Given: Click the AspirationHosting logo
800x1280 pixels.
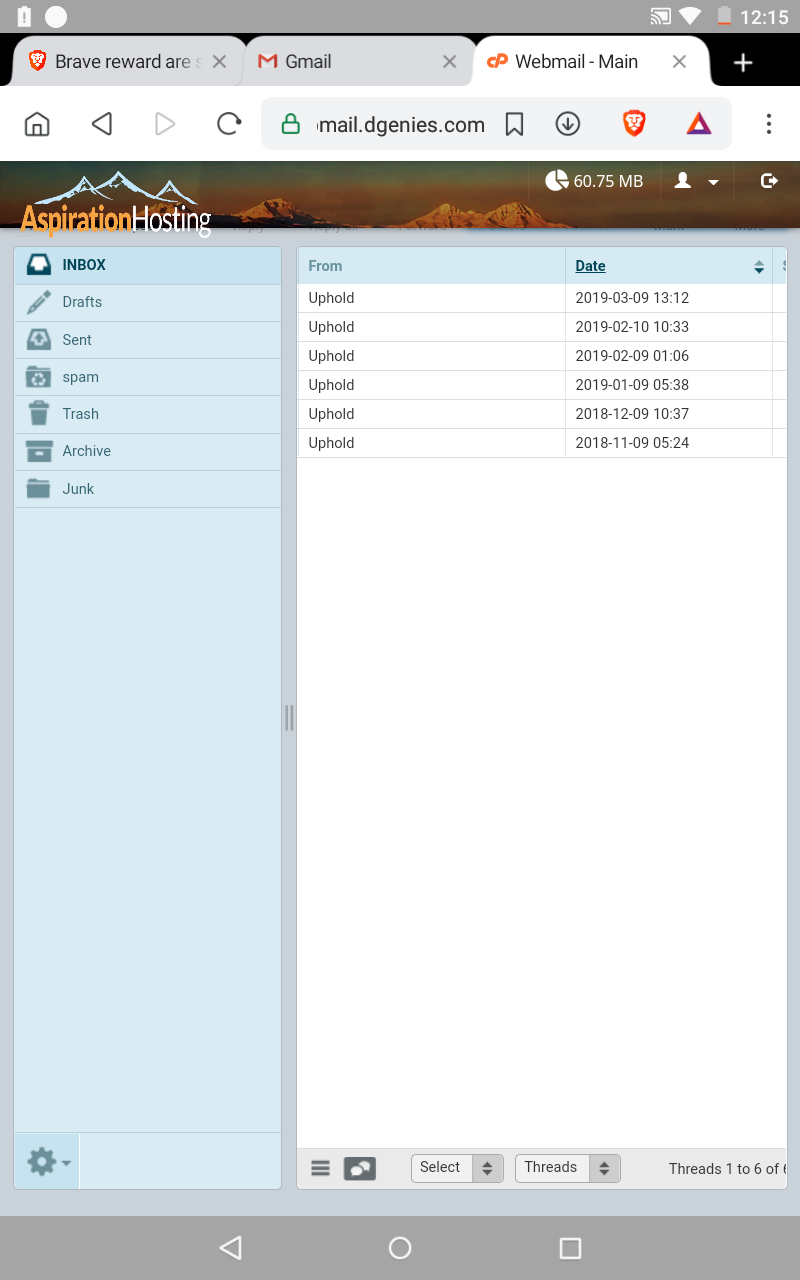Looking at the screenshot, I should (x=116, y=205).
